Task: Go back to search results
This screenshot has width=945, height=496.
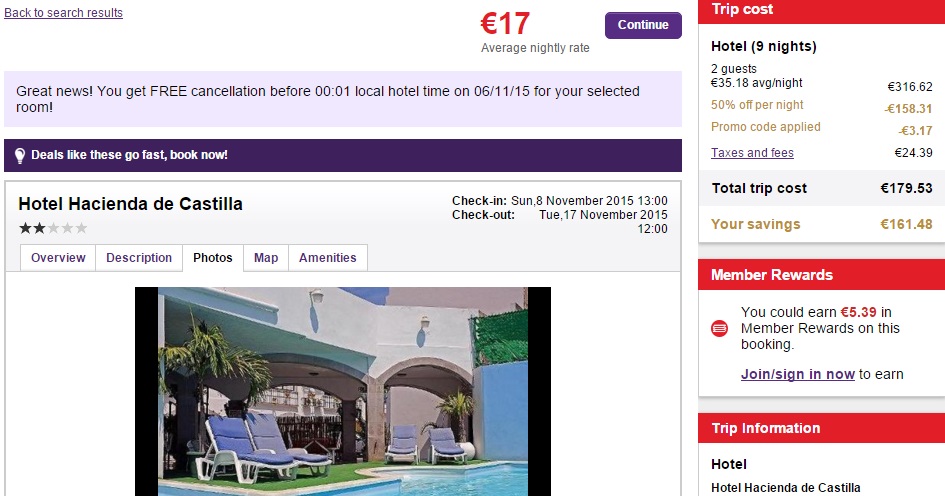Action: click(x=64, y=13)
